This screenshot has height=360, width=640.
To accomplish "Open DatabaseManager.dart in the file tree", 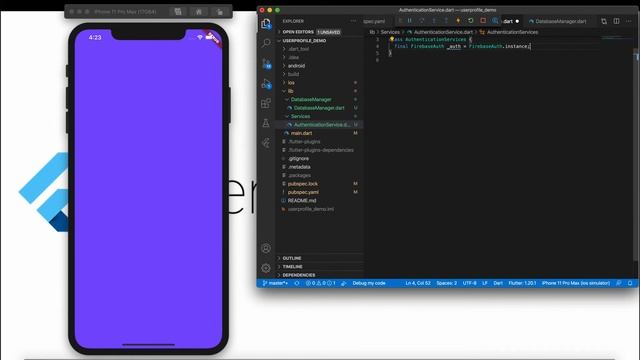I will [319, 108].
